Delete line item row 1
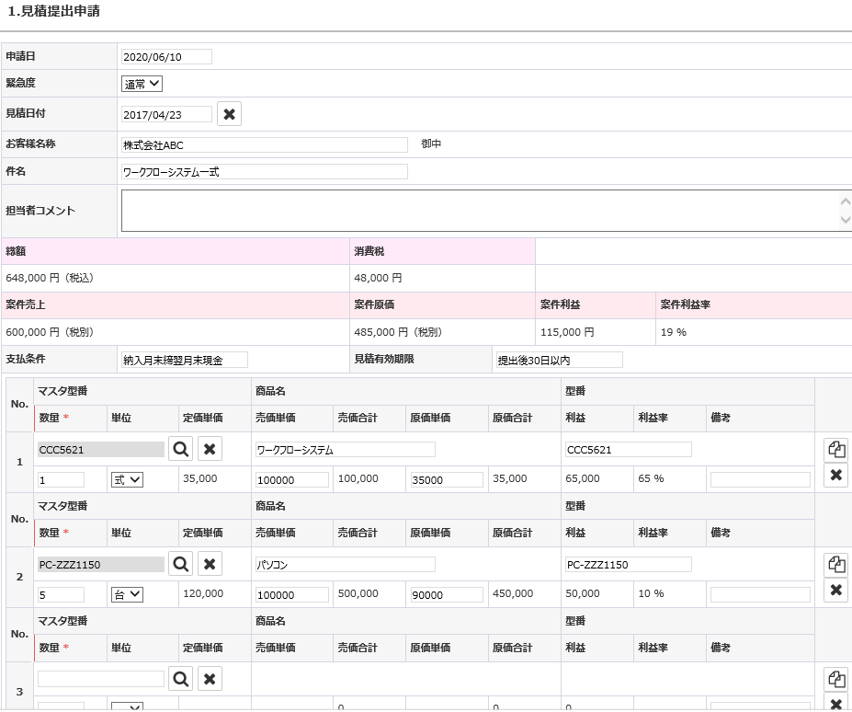This screenshot has height=712, width=852. [835, 475]
